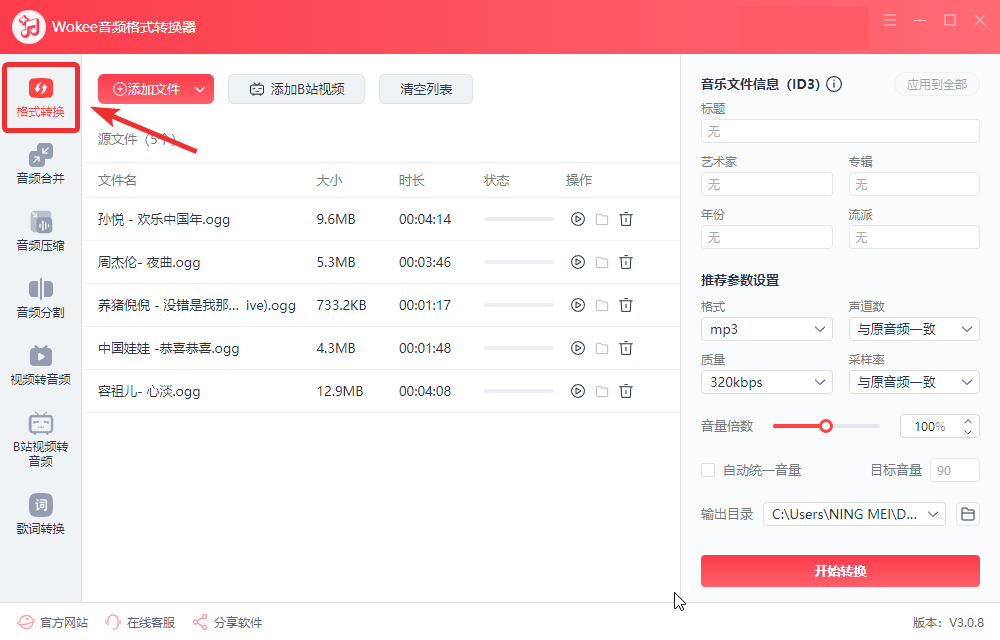
Task: Click the 12.9MB size cell
Action: [340, 391]
